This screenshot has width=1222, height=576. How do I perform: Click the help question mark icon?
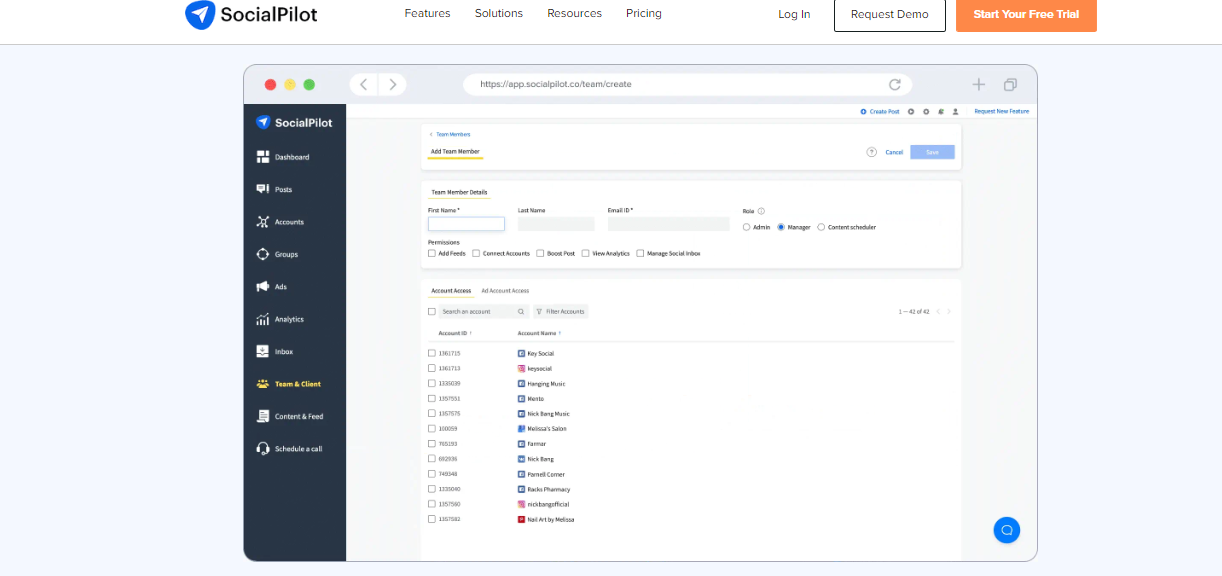click(x=871, y=152)
